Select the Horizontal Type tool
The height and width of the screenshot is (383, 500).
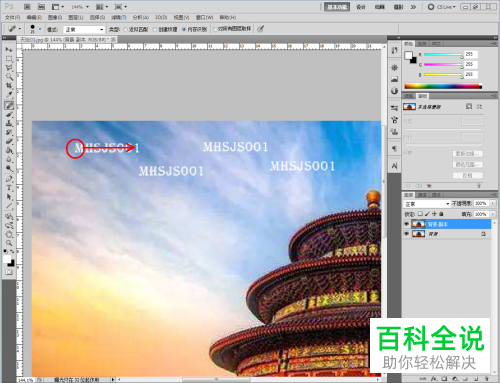[9, 188]
